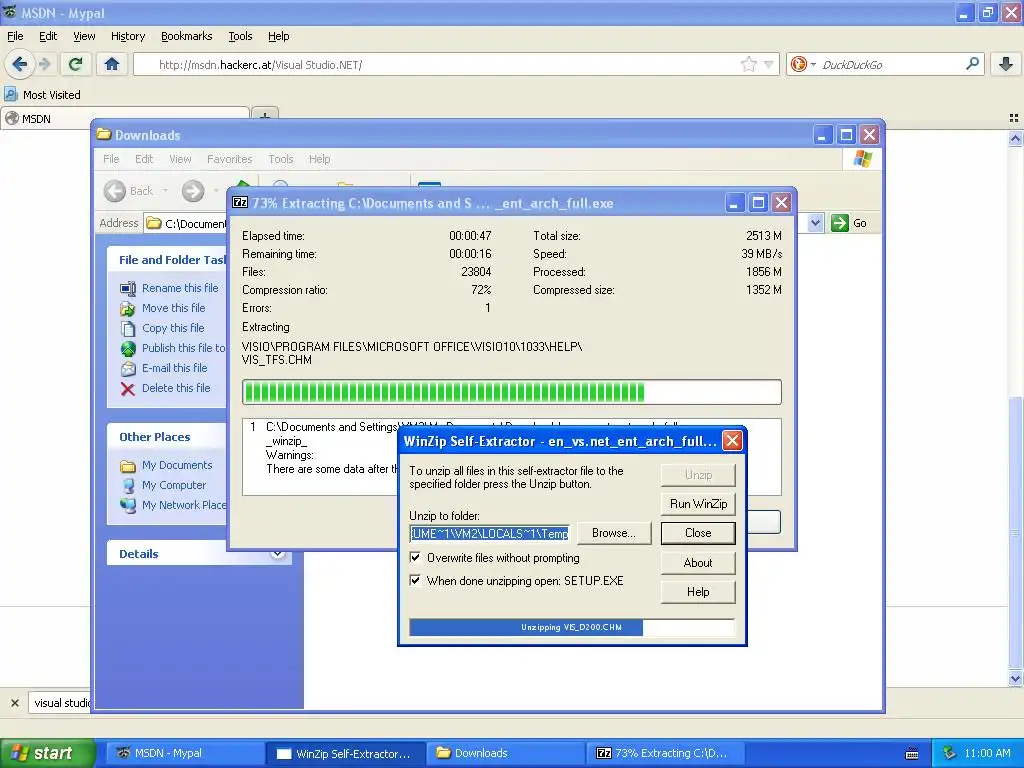Bookmark this page with star icon
This screenshot has height=768, width=1024.
pos(748,64)
